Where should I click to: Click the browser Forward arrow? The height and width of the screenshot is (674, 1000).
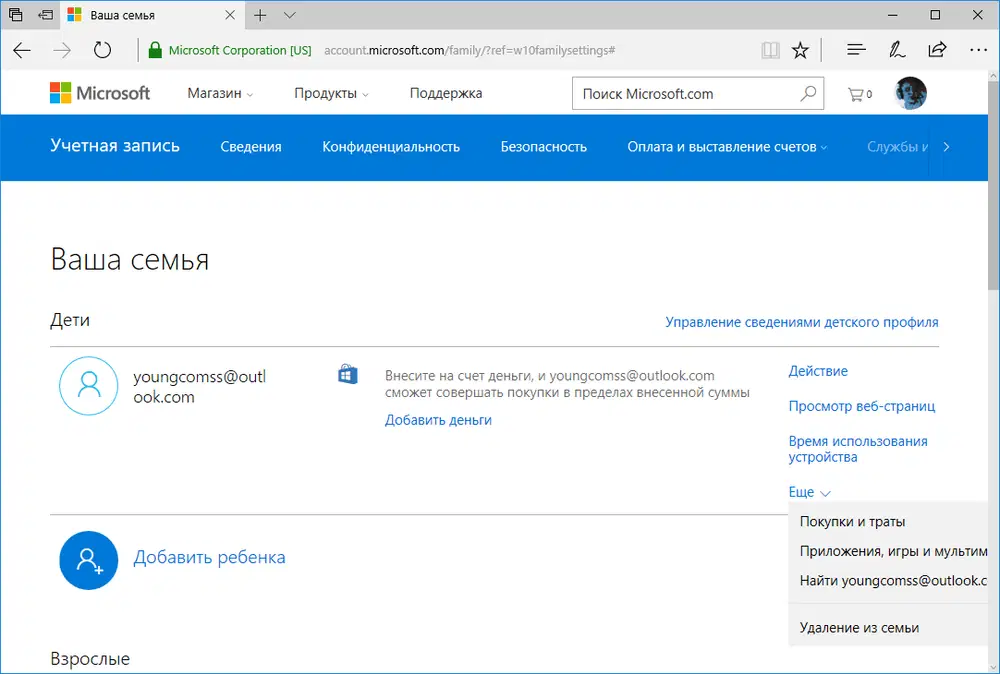point(62,50)
